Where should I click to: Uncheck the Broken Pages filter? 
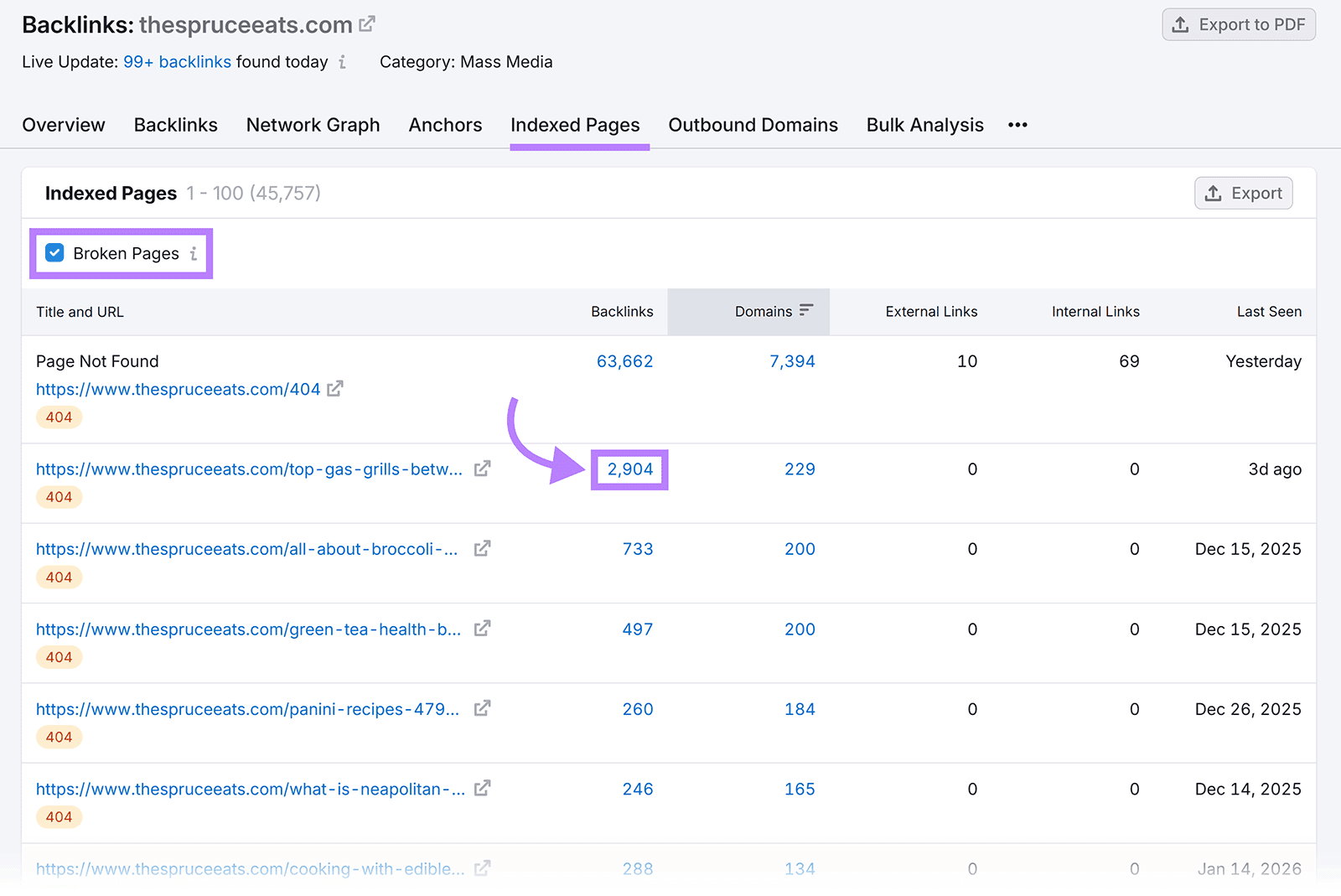point(54,252)
